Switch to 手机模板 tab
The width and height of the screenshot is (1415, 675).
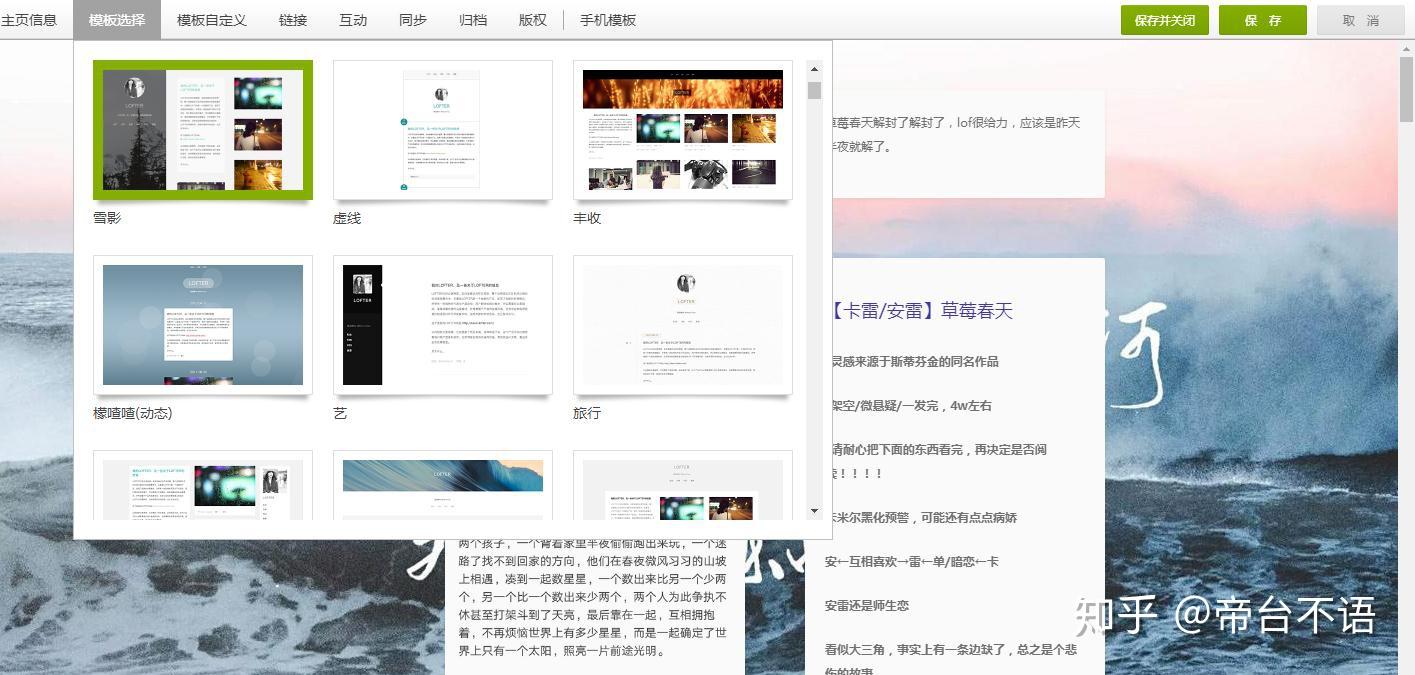[608, 20]
